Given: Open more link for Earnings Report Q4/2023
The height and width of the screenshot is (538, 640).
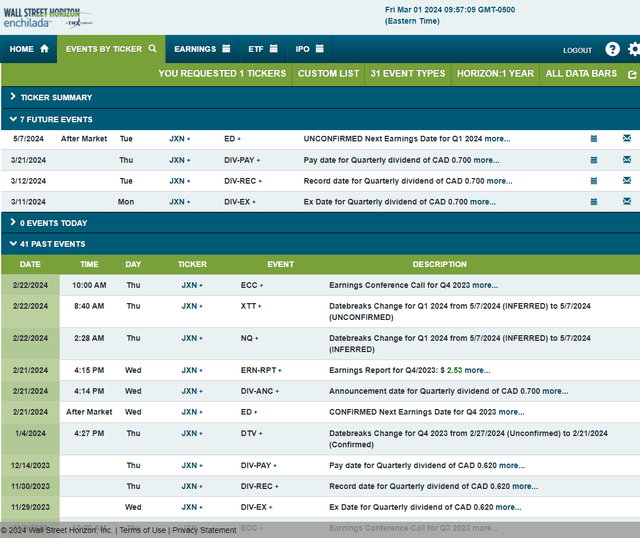Looking at the screenshot, I should [x=477, y=370].
